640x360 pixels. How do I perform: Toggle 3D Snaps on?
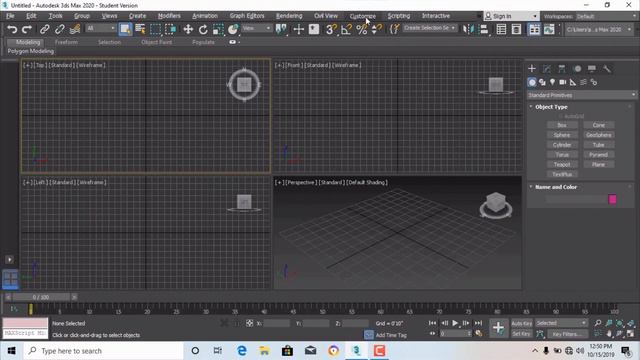tap(331, 29)
